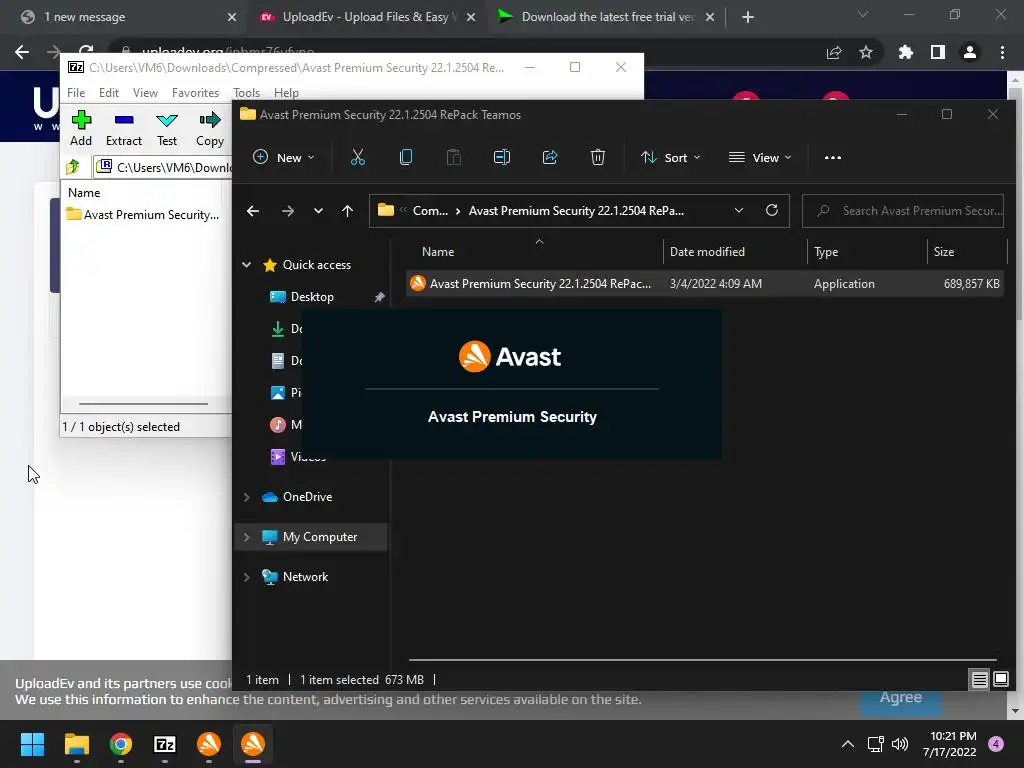Screen dimensions: 1024x768
Task: Navigate up one folder level in Explorer
Action: [347, 211]
